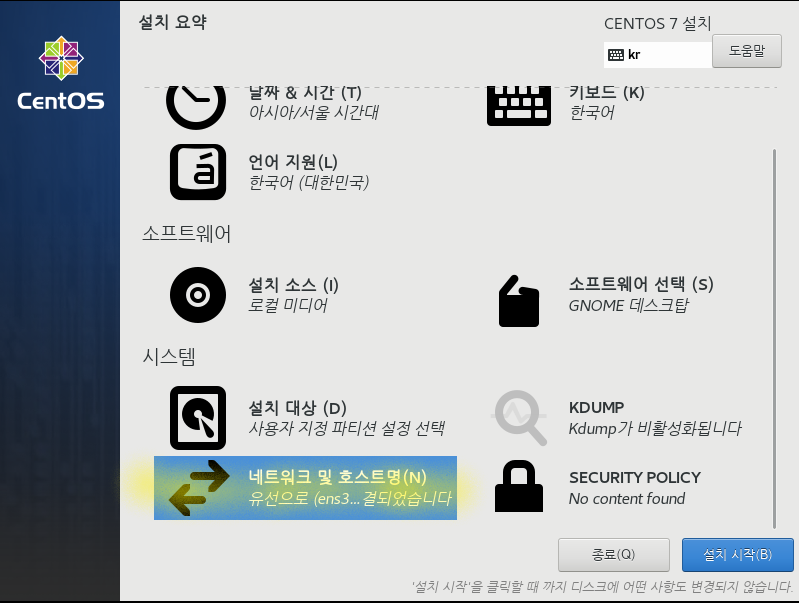Click the hard disk icon for 설치 대상
The height and width of the screenshot is (603, 799).
[x=198, y=418]
